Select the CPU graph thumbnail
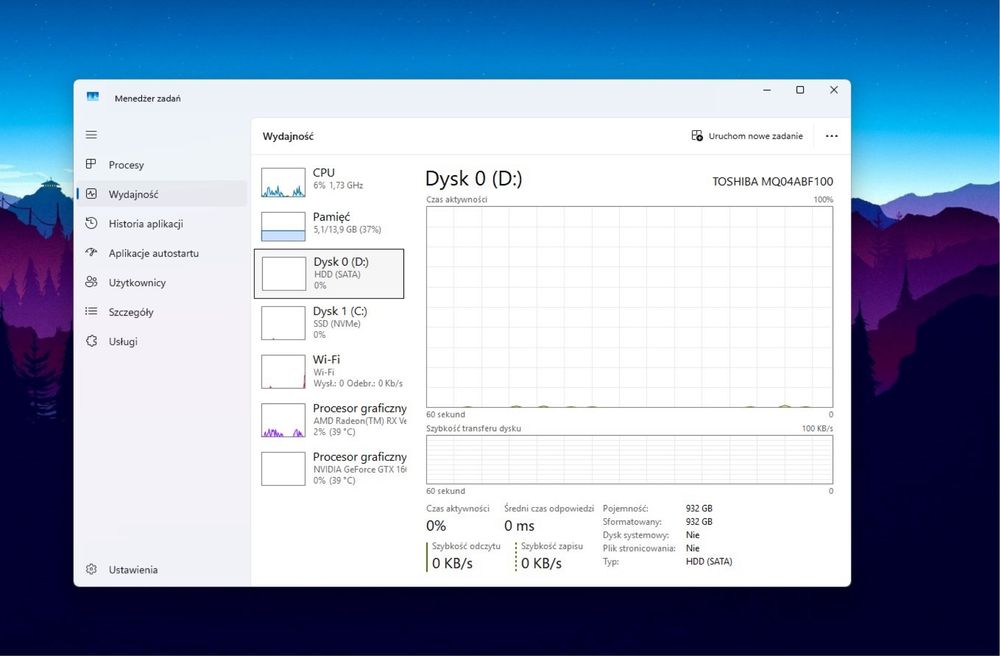Image resolution: width=1000 pixels, height=656 pixels. [x=283, y=182]
